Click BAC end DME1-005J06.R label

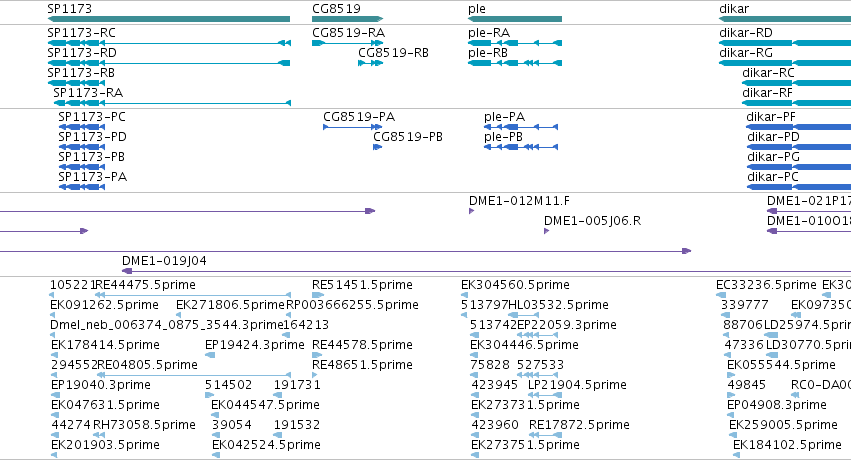592,221
